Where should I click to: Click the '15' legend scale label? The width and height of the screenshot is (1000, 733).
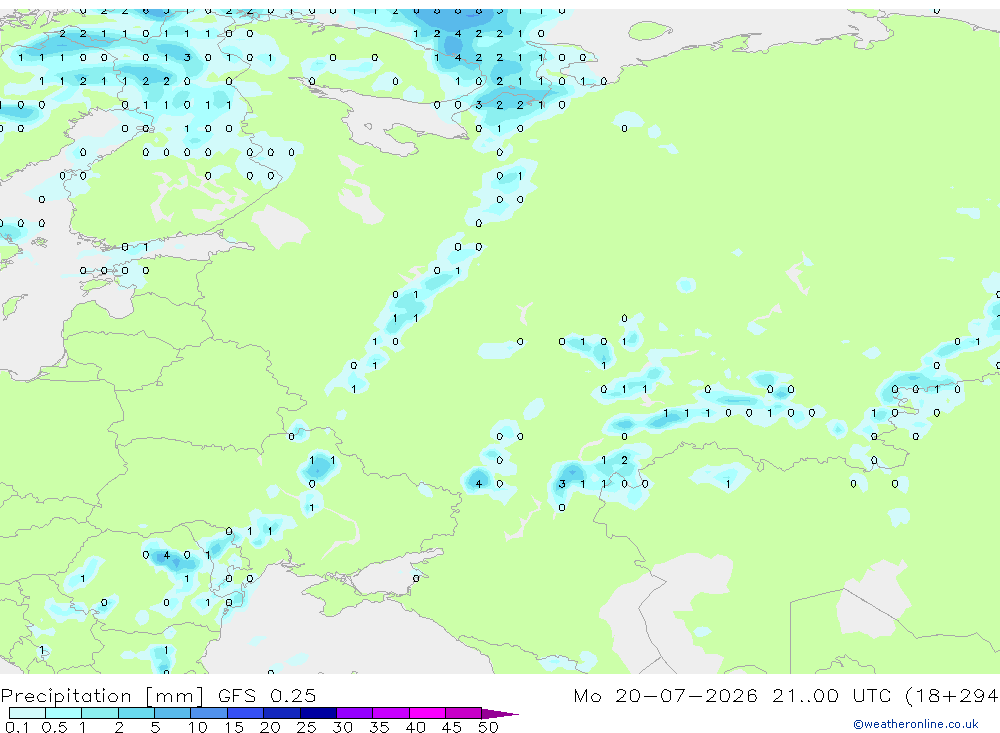234,727
